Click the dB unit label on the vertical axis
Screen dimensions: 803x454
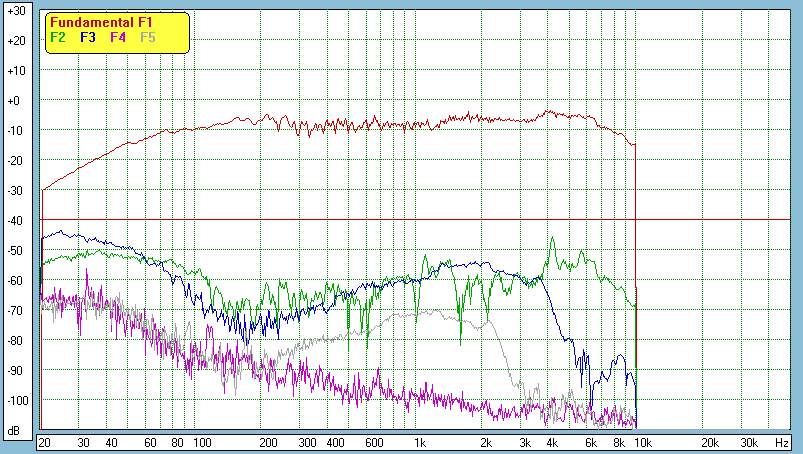[x=14, y=431]
